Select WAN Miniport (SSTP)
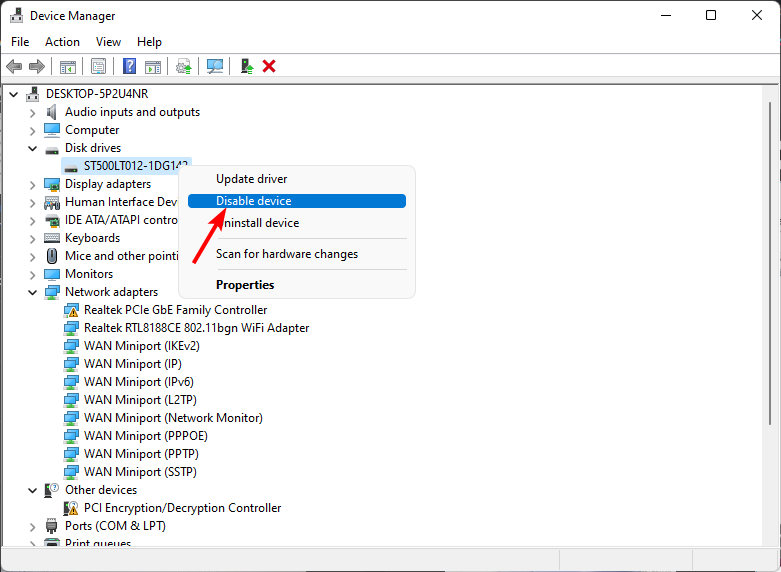This screenshot has height=572, width=781. tap(140, 471)
